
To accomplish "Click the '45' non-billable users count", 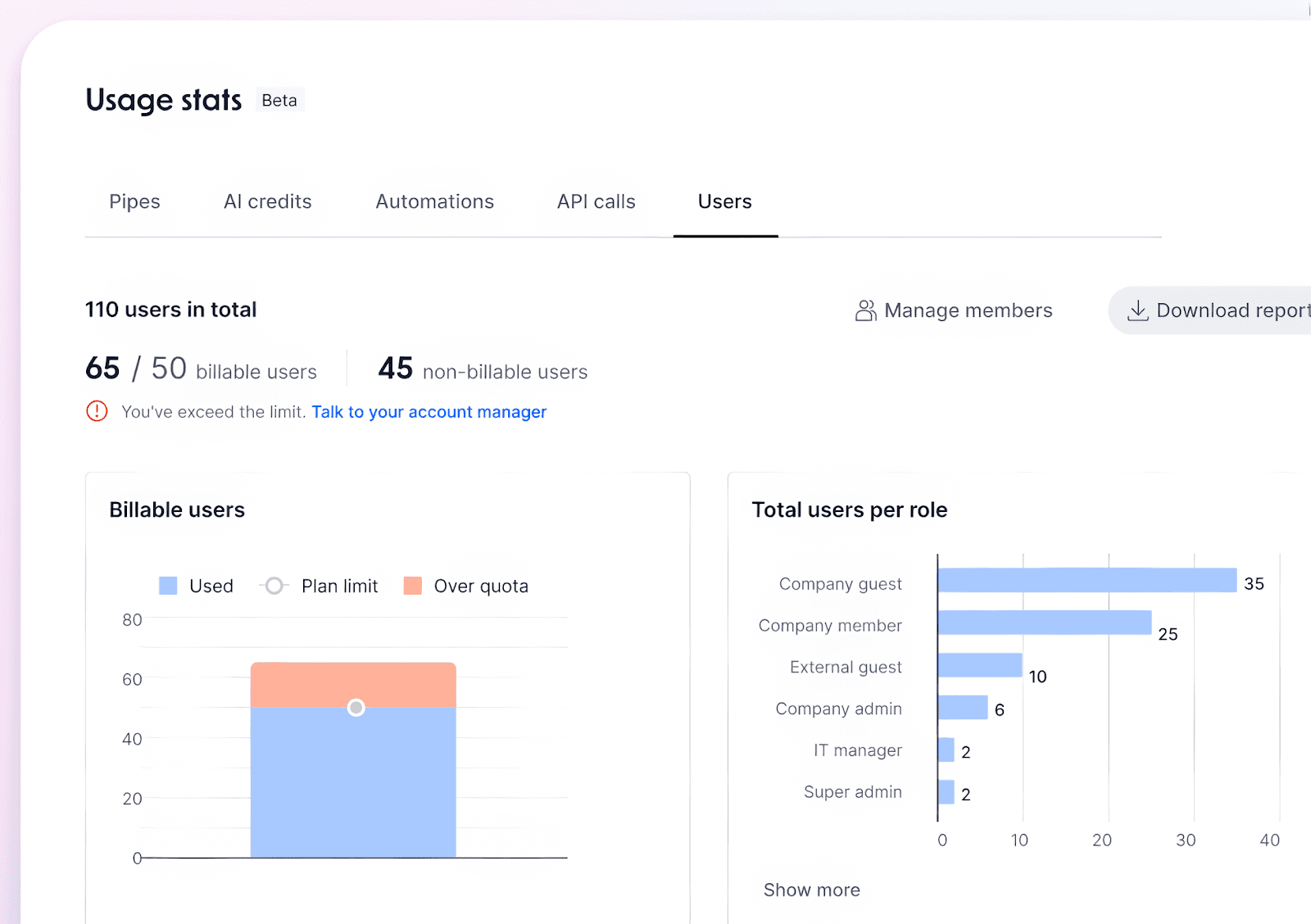I will [396, 369].
